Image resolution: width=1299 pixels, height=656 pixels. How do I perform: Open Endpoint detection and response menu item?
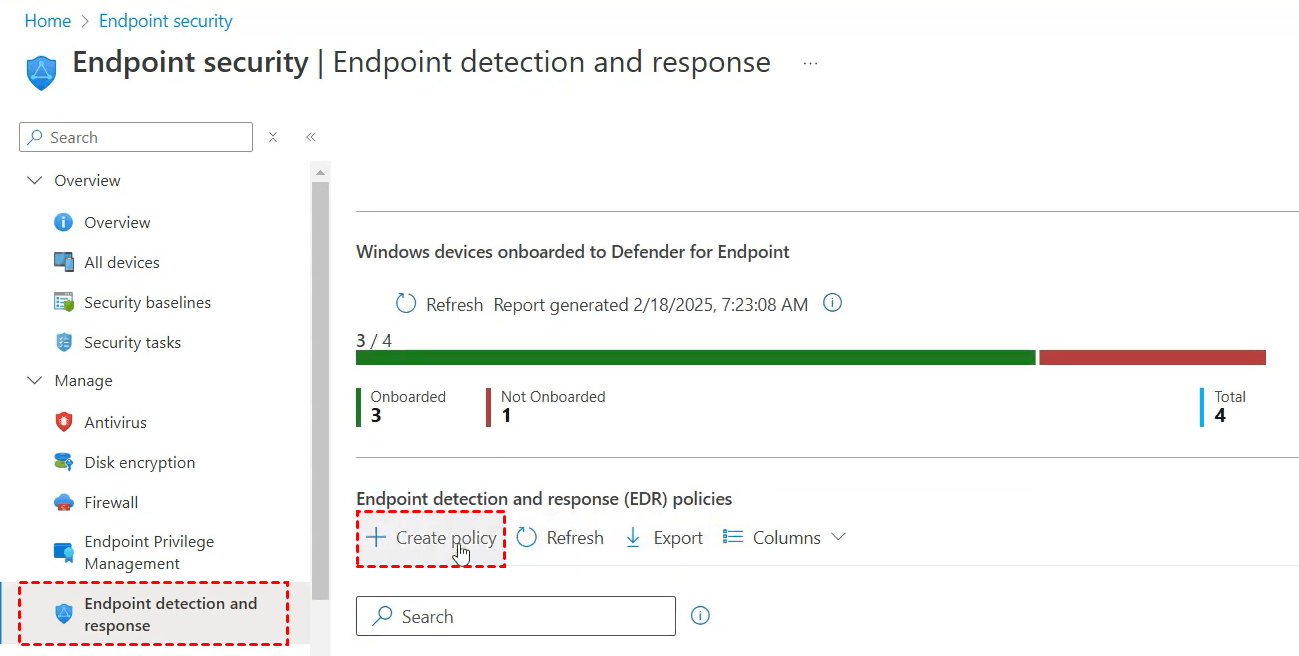click(x=170, y=615)
